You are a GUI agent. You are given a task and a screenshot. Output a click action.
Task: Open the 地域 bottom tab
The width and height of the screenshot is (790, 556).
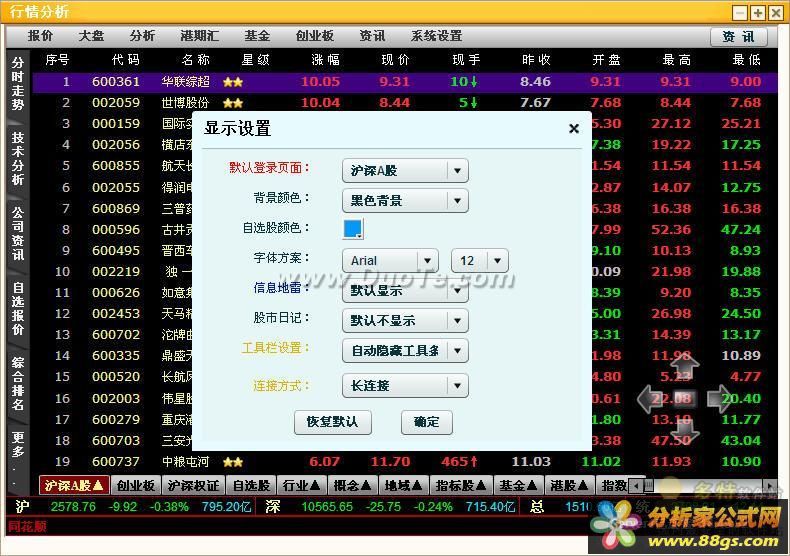coord(404,485)
